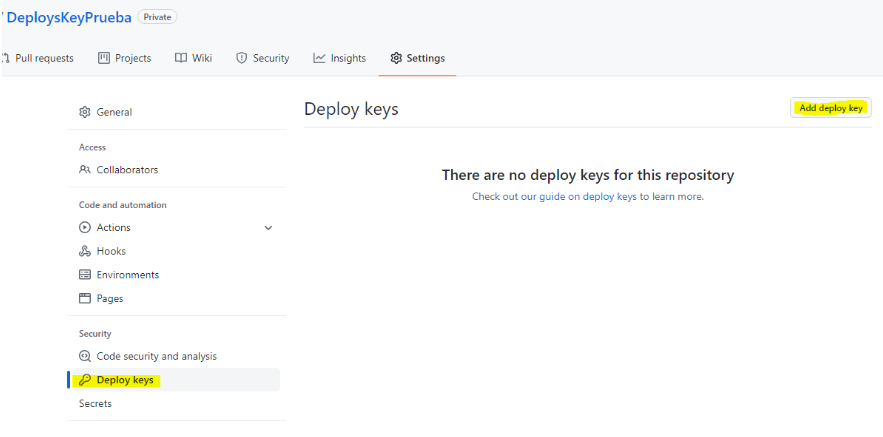Click the Hooks webhook icon
Image resolution: width=883 pixels, height=437 pixels.
point(84,251)
